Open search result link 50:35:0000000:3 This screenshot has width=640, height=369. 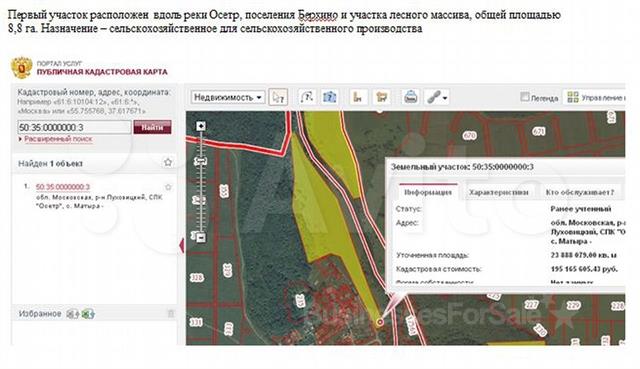(x=62, y=187)
